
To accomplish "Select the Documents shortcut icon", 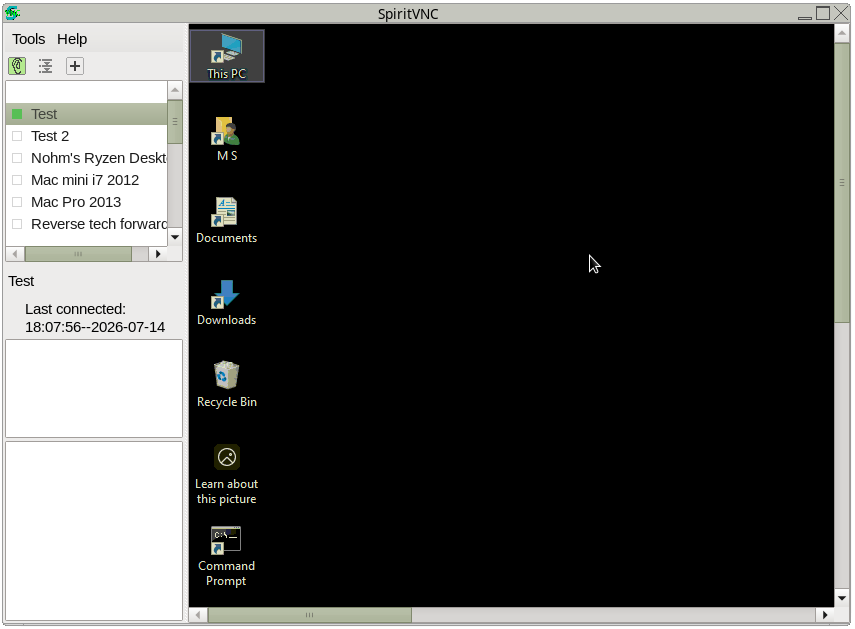I will coord(227,221).
